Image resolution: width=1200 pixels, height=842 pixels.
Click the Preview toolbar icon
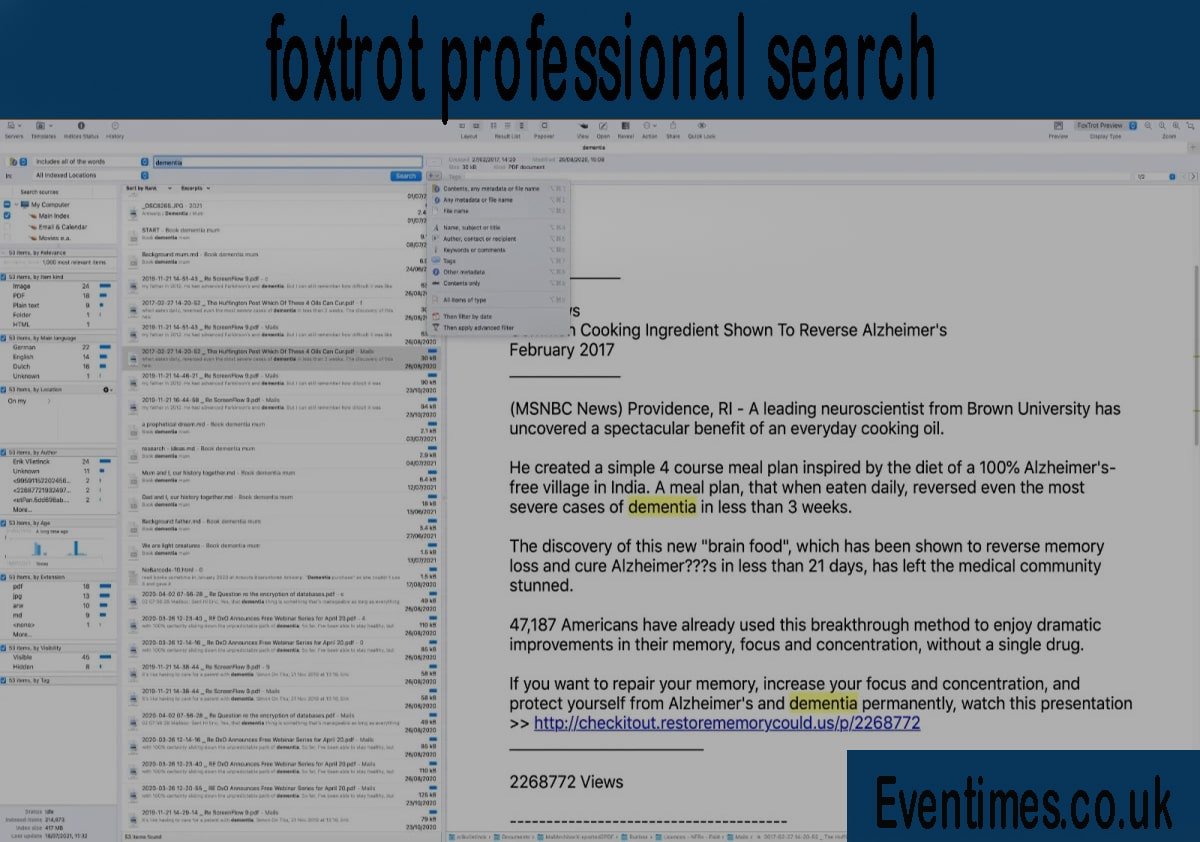tap(1058, 126)
